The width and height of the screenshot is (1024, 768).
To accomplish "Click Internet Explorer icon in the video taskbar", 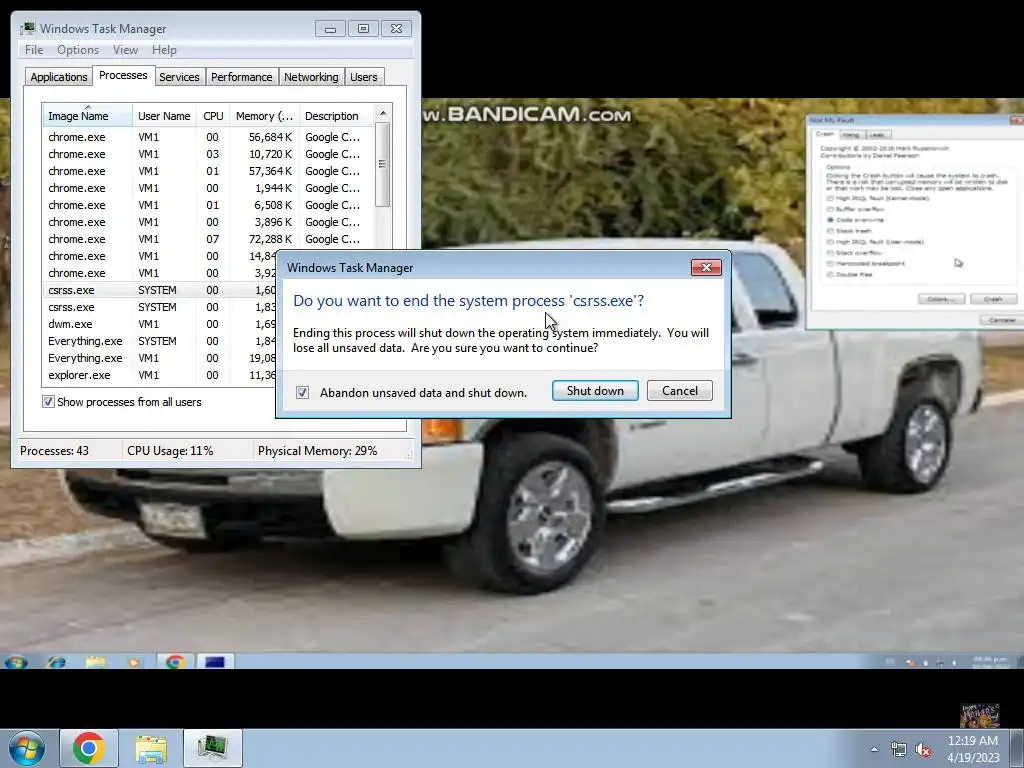I will [x=57, y=662].
